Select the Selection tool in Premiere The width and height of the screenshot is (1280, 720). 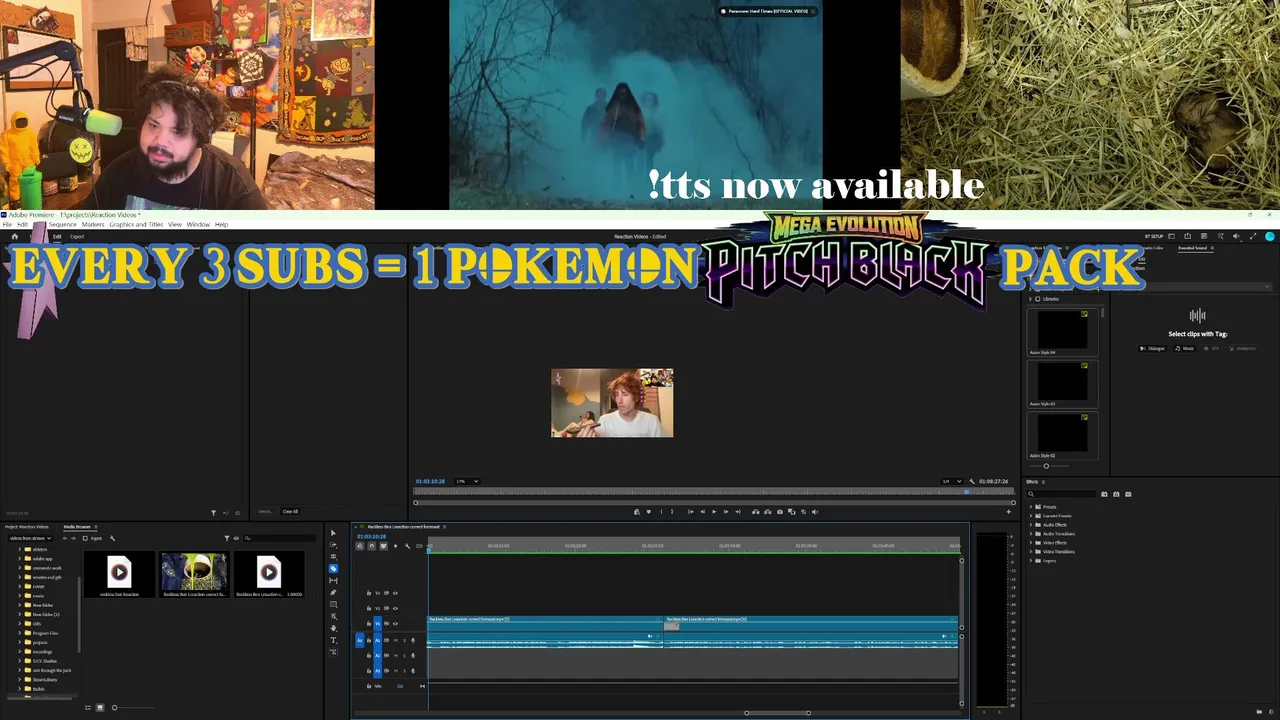pyautogui.click(x=333, y=533)
